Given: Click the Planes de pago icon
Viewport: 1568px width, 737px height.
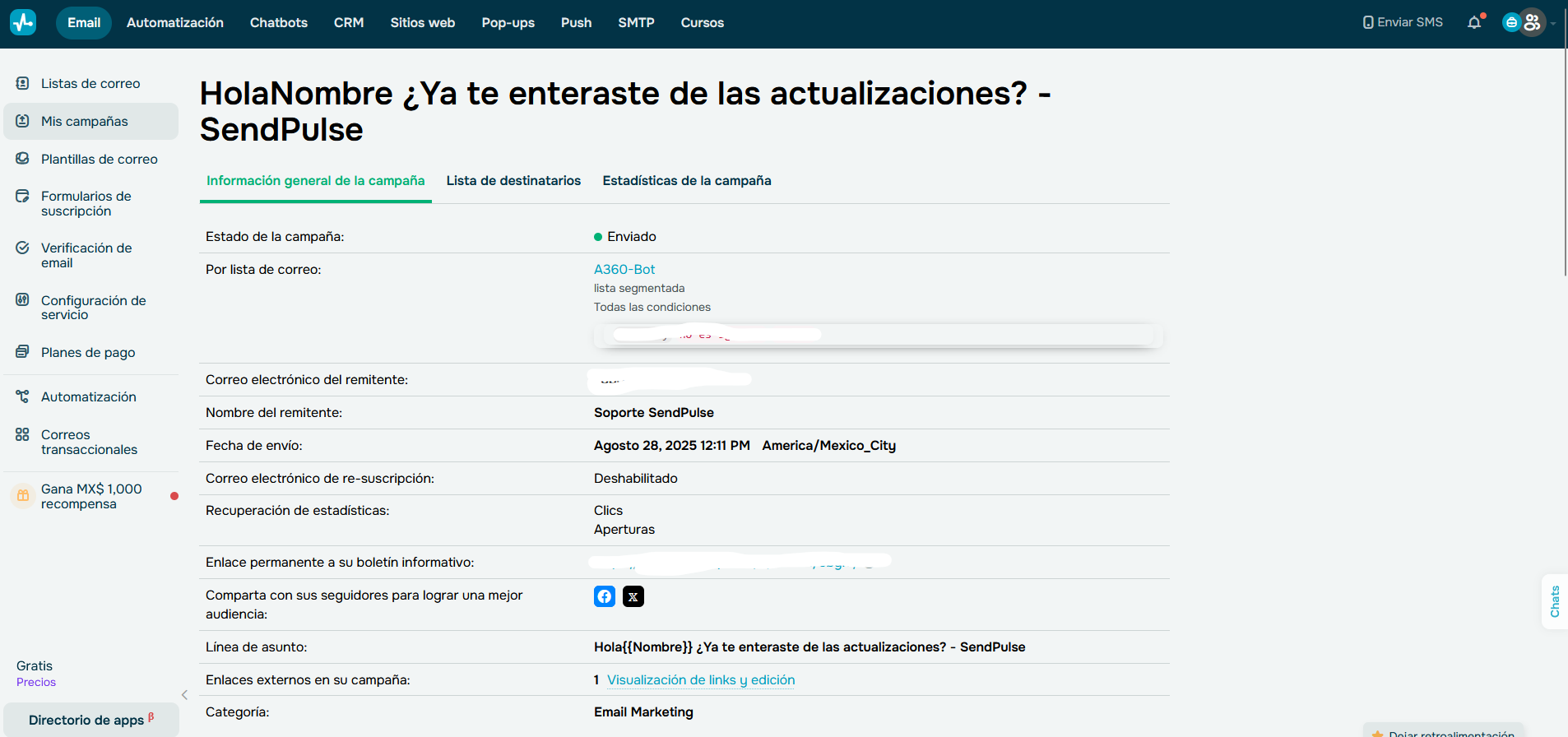Looking at the screenshot, I should [23, 351].
